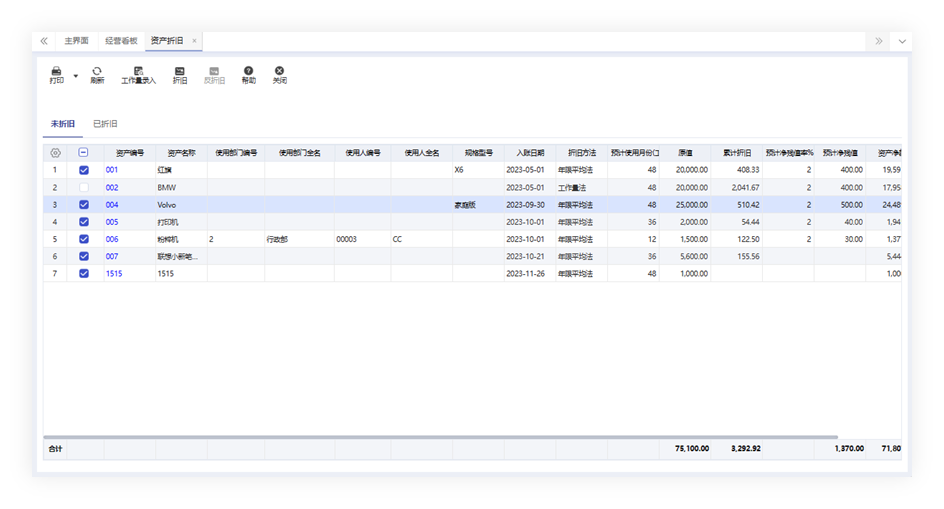This screenshot has width=944, height=509.
Task: Open asset number link 006
Action: [112, 239]
